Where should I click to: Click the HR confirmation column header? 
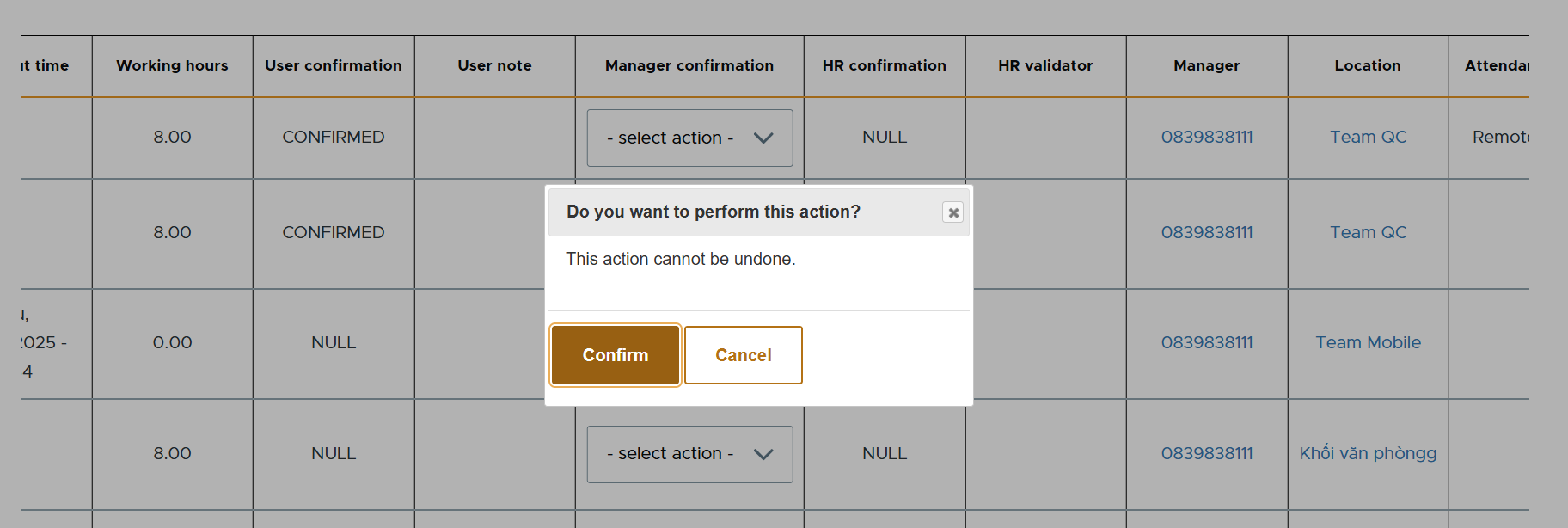click(885, 65)
